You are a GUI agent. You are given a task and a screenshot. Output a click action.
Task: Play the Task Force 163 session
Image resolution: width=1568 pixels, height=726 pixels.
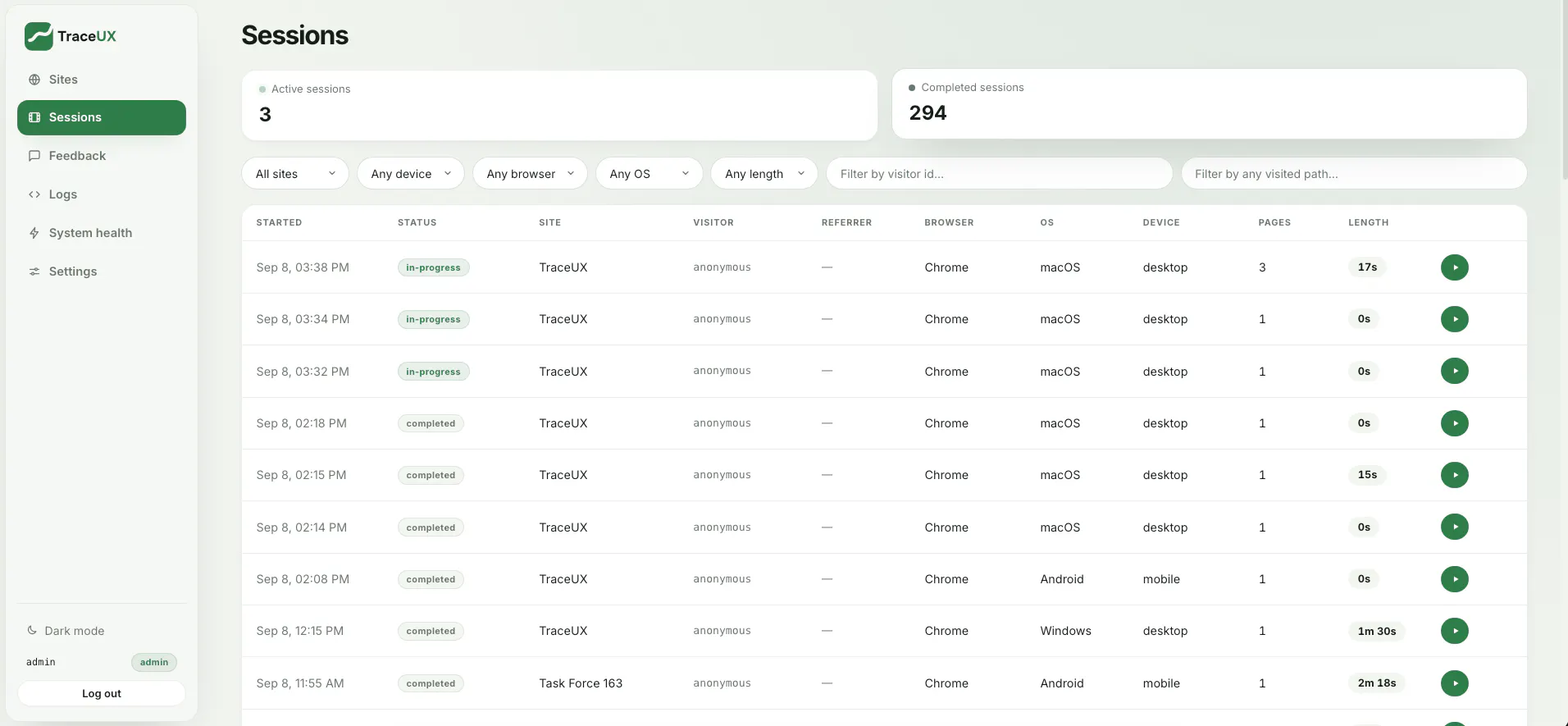click(1455, 683)
